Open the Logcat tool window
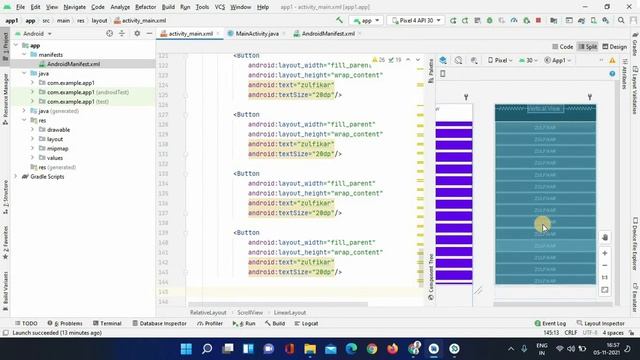Screen dimensions: 640x360 pos(306,323)
